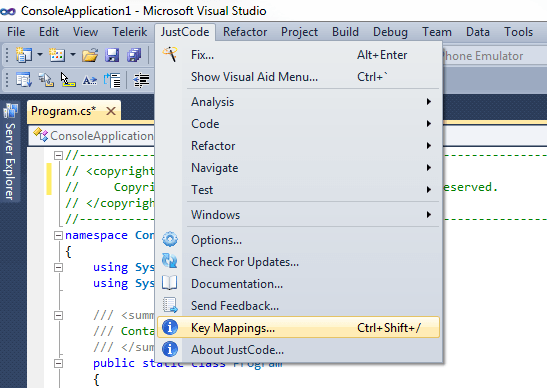Click the first icon in the second toolbar row

tap(24, 80)
